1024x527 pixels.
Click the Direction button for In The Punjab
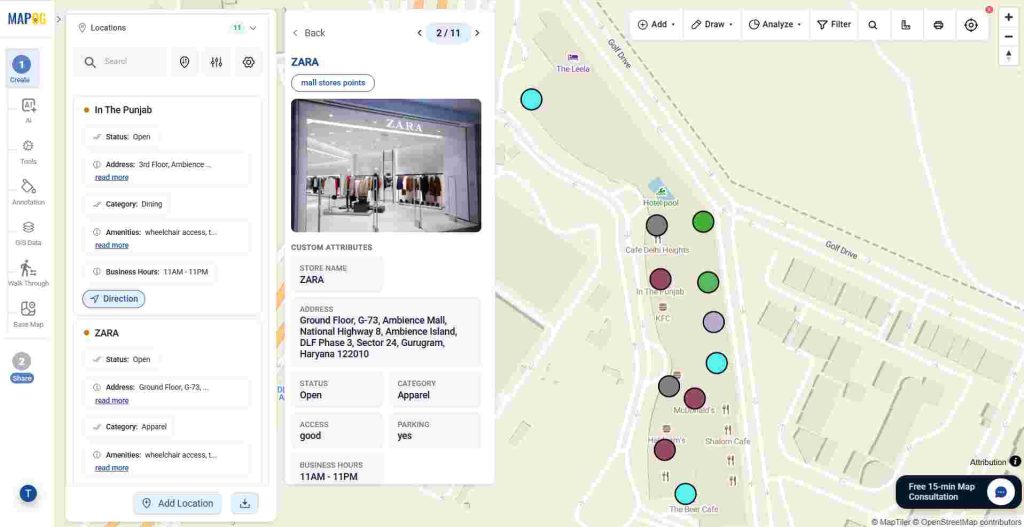tap(114, 298)
